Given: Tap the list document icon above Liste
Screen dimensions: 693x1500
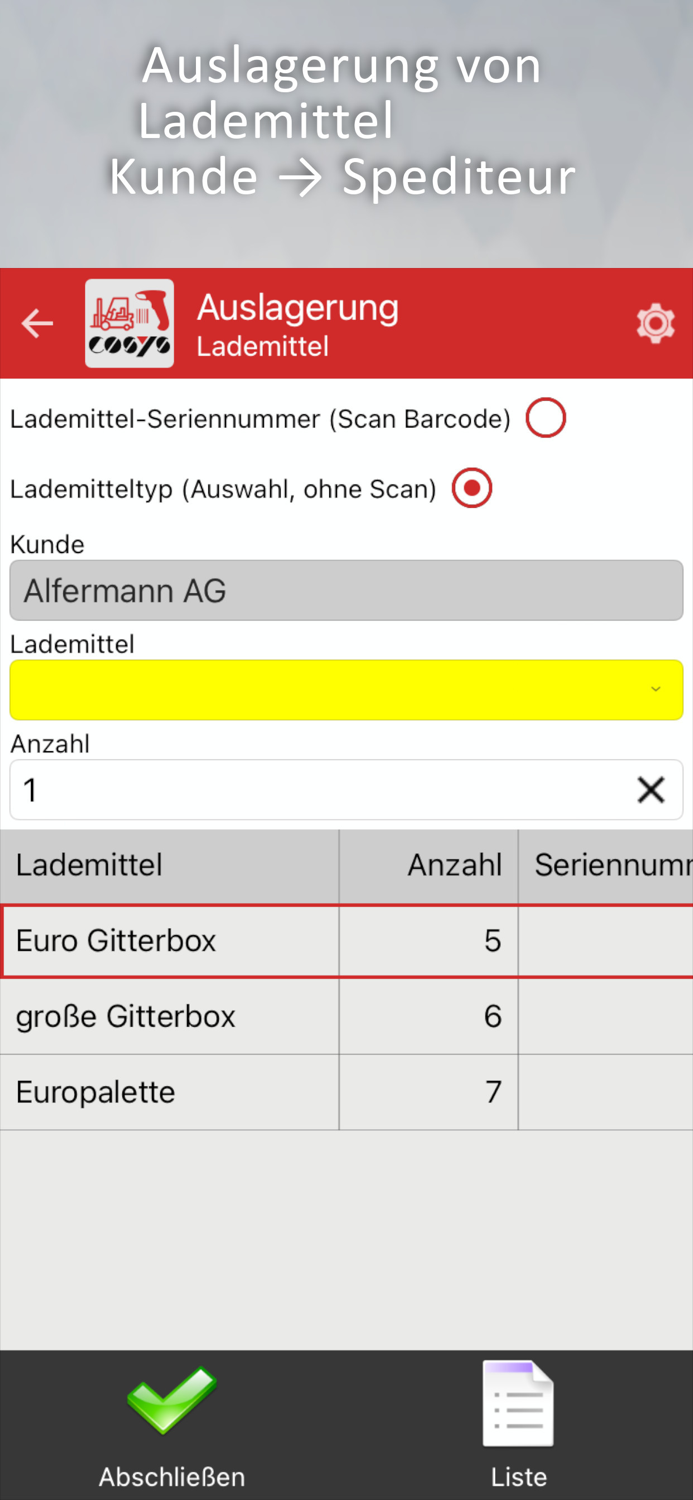Looking at the screenshot, I should tap(518, 1405).
